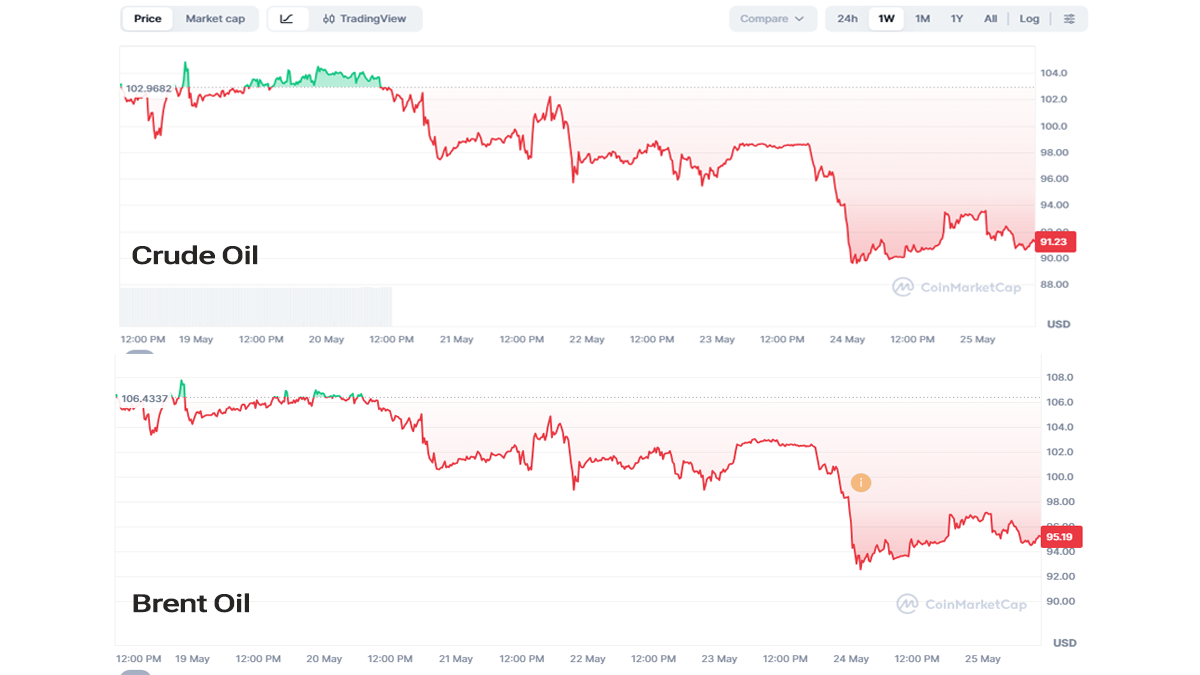Select the 1W time range

click(x=886, y=19)
